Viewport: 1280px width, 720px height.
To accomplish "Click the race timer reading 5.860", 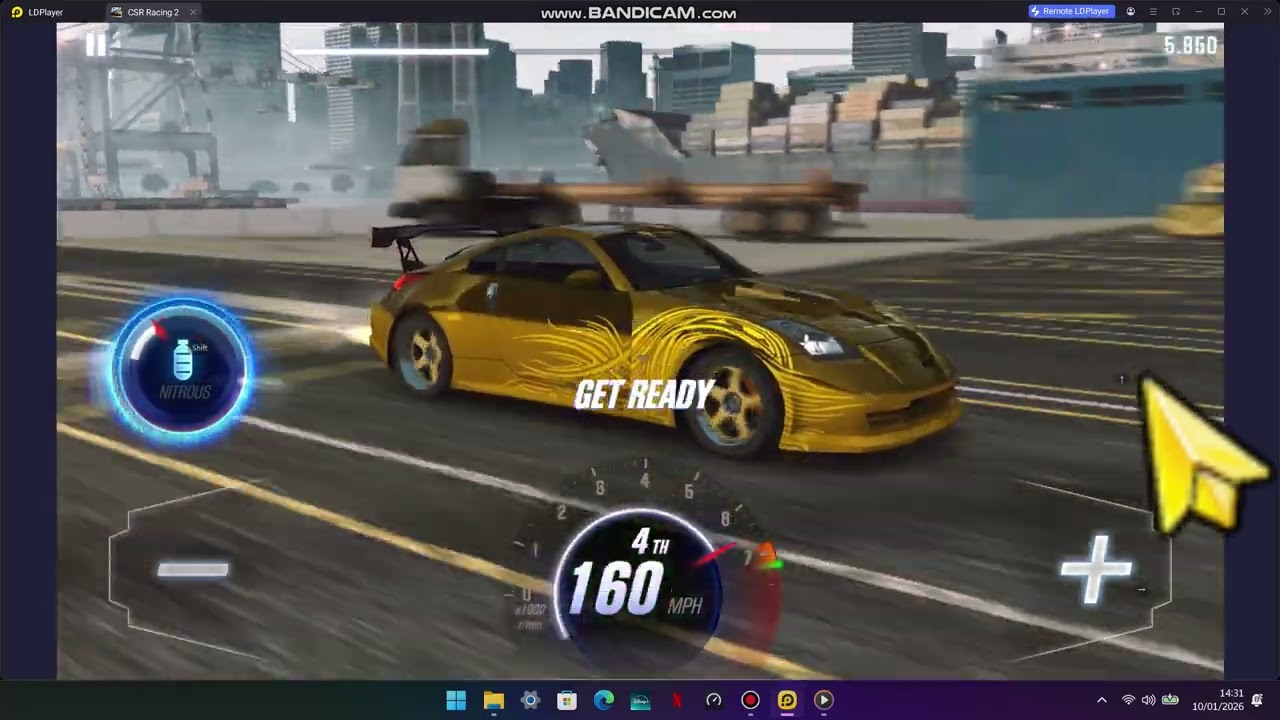I will [1190, 45].
